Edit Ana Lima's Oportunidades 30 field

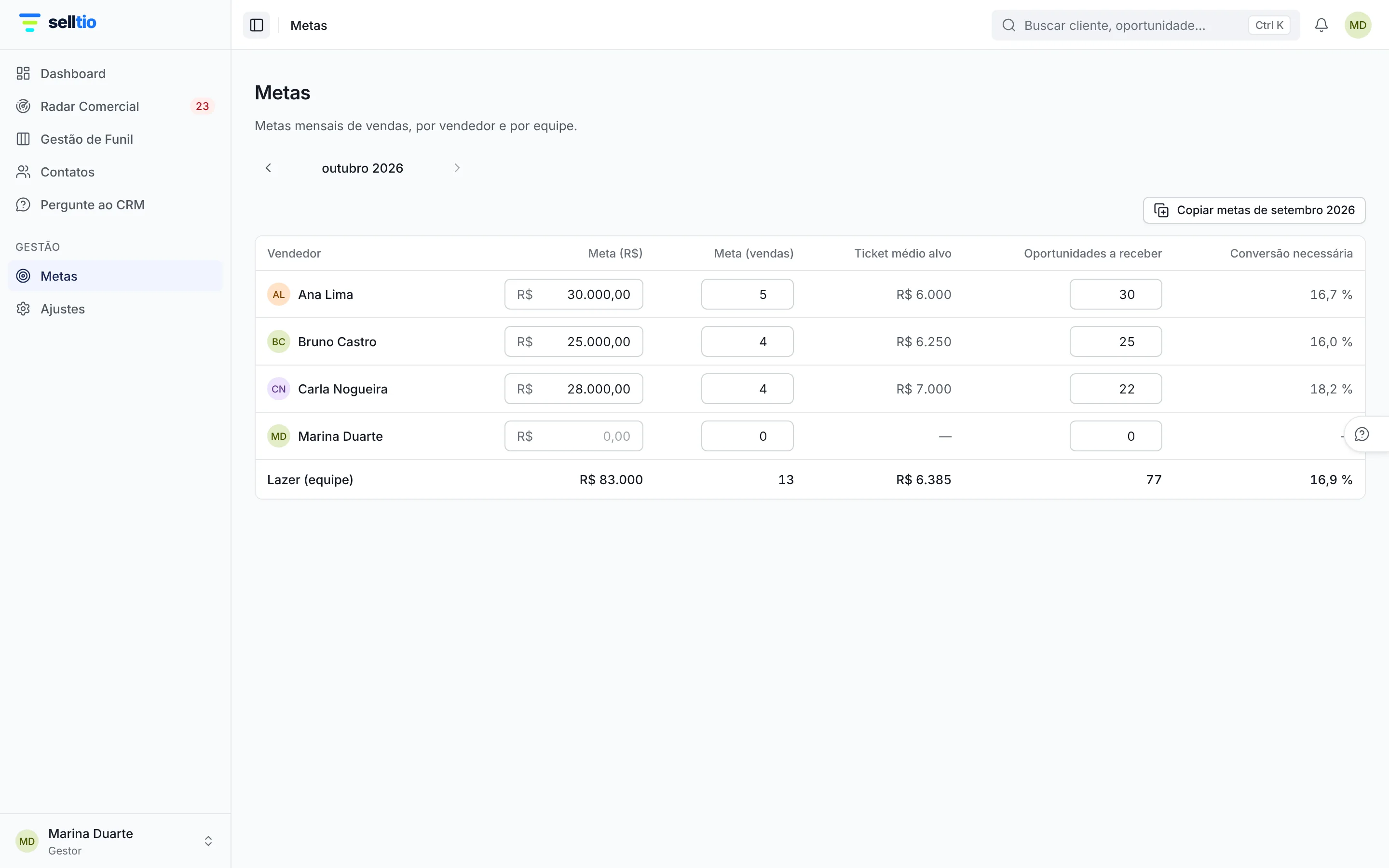tap(1115, 295)
